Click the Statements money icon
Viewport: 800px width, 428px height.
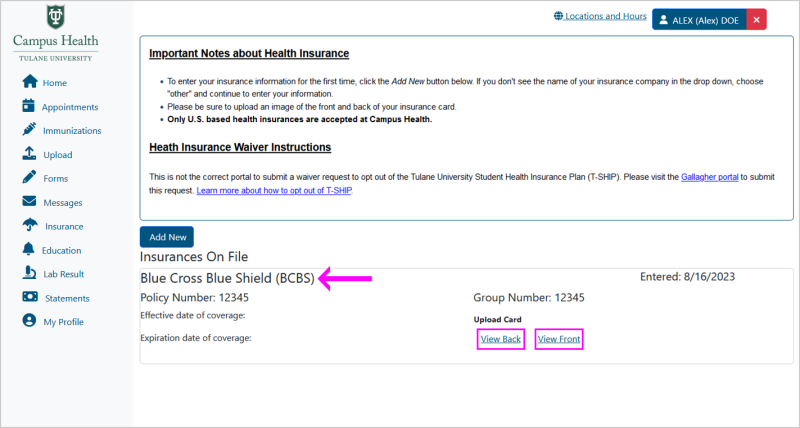click(x=30, y=296)
